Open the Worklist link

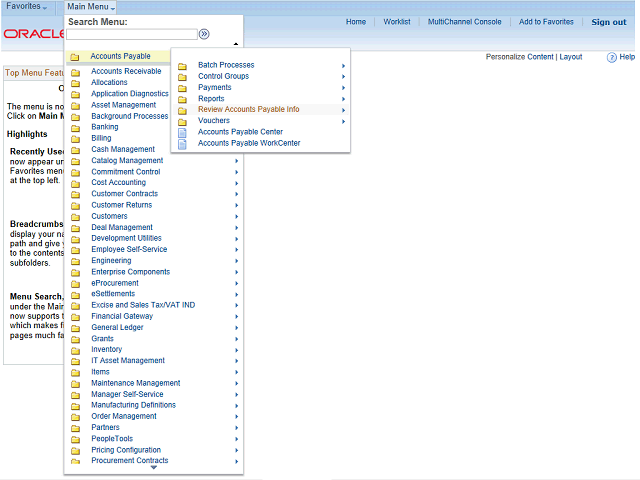click(x=397, y=22)
